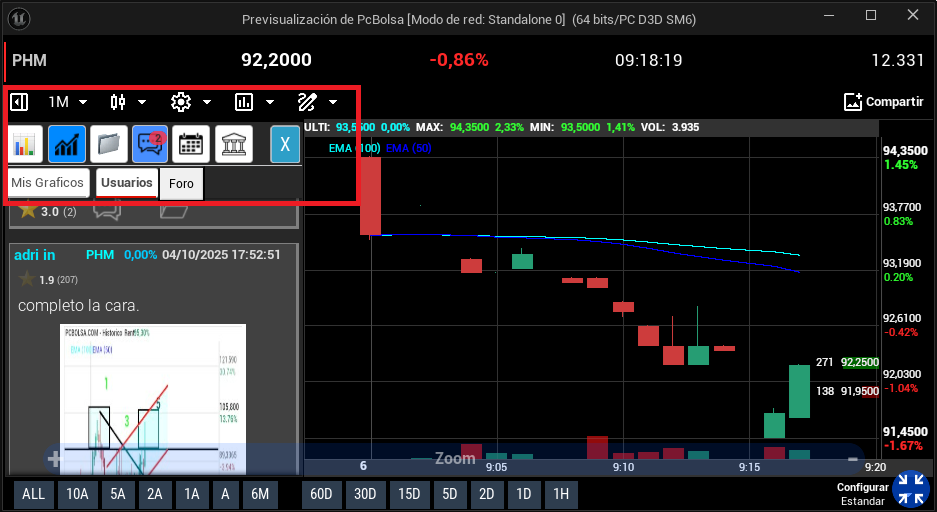Open the gray folder icon
Image resolution: width=937 pixels, height=512 pixels.
pos(108,145)
